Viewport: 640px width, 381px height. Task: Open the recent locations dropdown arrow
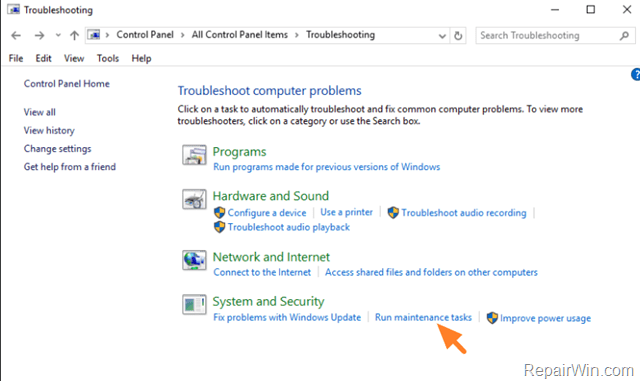[58, 36]
